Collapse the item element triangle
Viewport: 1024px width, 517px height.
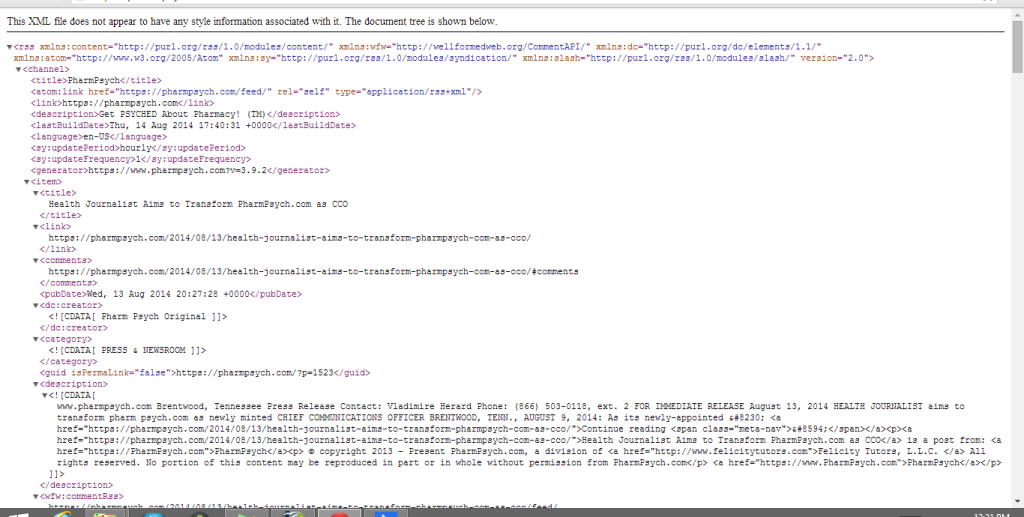pyautogui.click(x=27, y=182)
